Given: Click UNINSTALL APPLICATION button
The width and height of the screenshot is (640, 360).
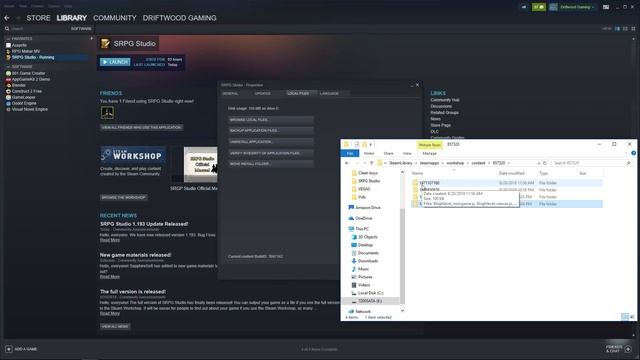Looking at the screenshot, I should tap(271, 142).
